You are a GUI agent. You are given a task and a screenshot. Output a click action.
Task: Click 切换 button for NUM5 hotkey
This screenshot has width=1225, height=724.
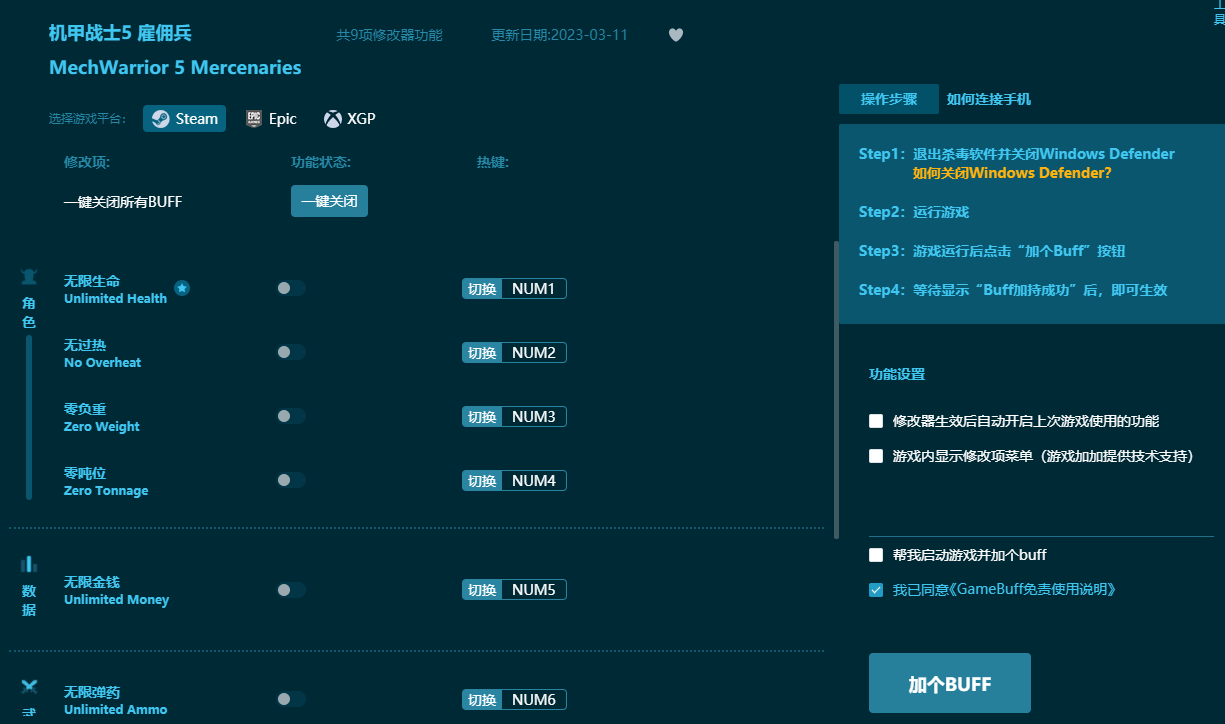point(482,590)
